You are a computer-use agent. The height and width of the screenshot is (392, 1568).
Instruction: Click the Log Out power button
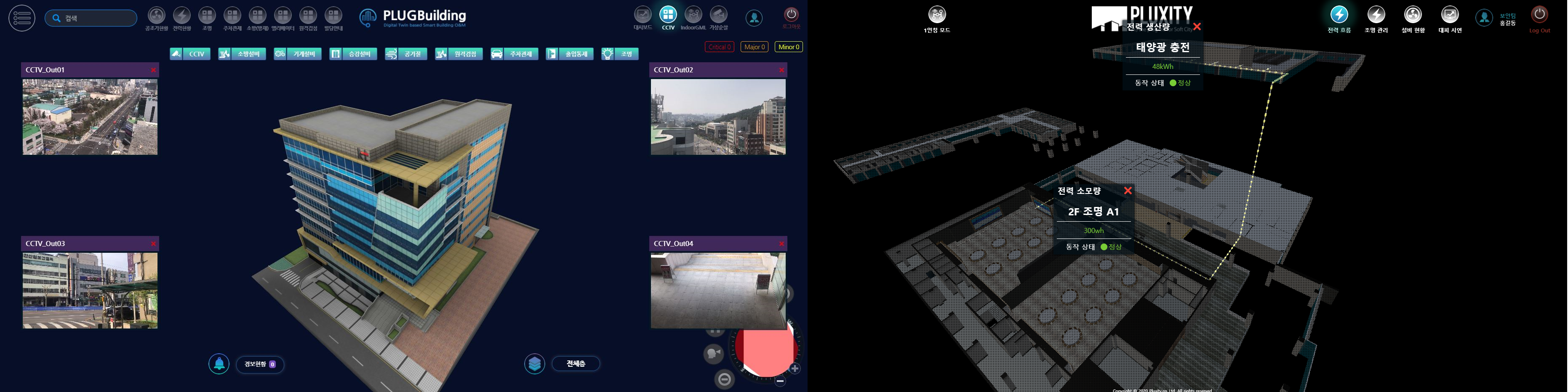[1539, 15]
